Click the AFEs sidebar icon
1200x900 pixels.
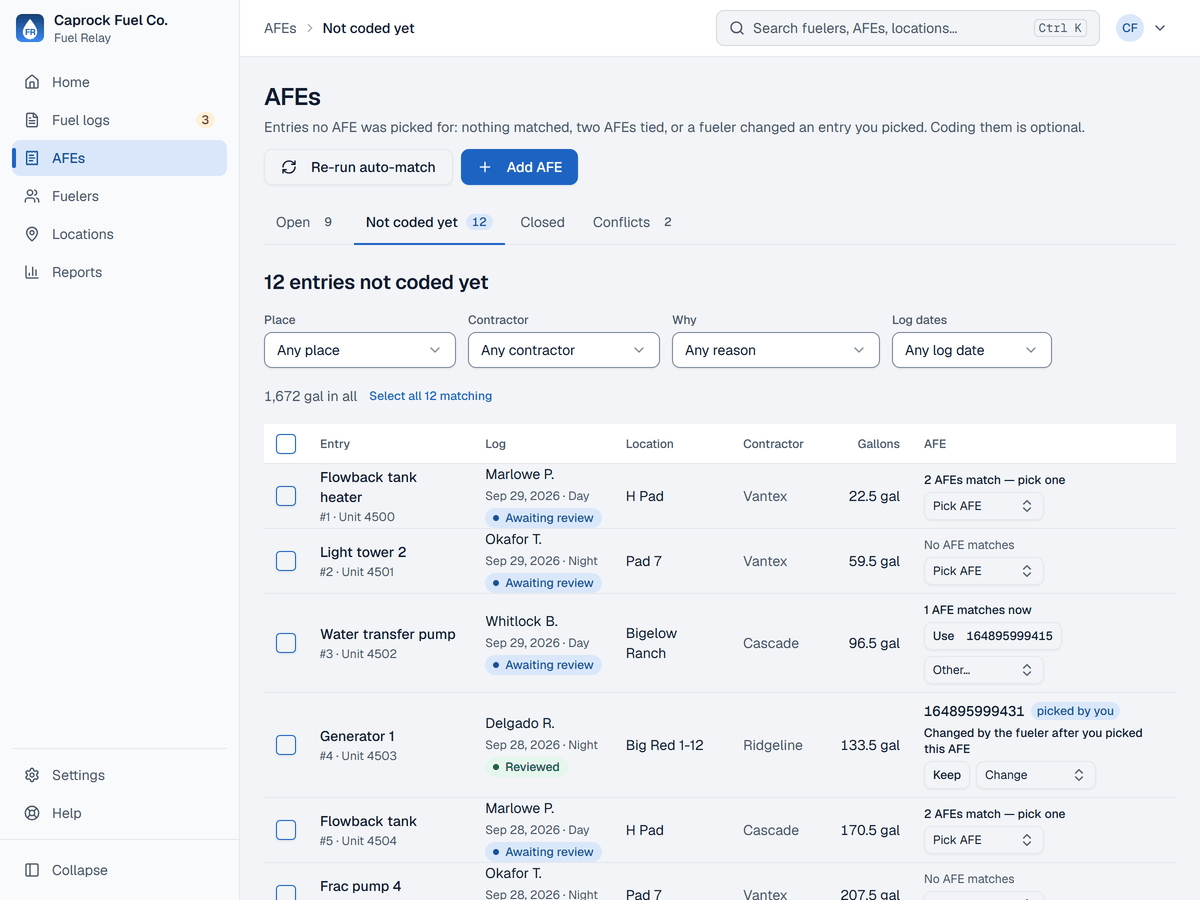32,158
